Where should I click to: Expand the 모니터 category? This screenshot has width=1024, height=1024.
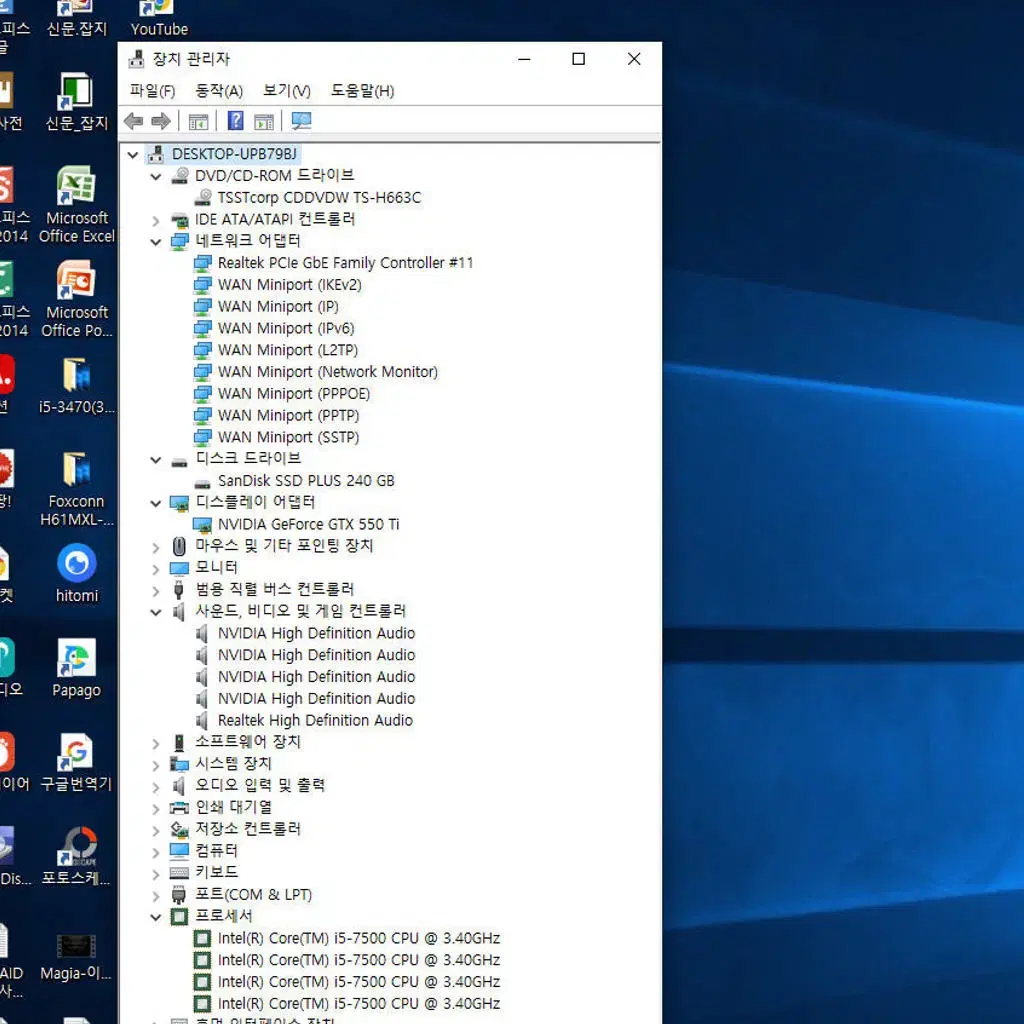[155, 569]
